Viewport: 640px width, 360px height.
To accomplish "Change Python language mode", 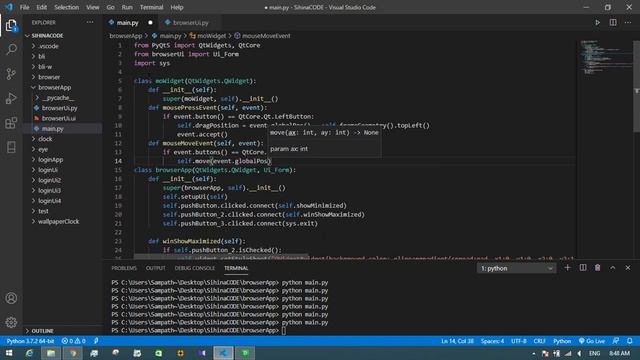I will pos(562,341).
